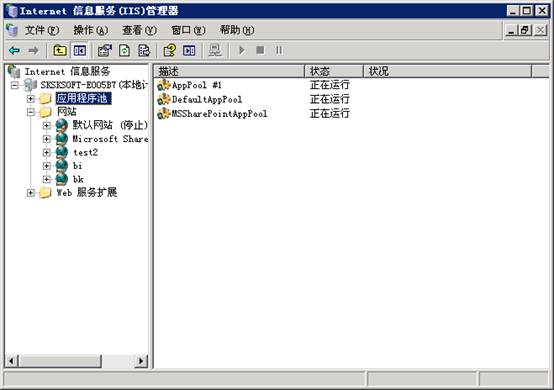
Task: Click the globe icon of bi site
Action: 61,165
